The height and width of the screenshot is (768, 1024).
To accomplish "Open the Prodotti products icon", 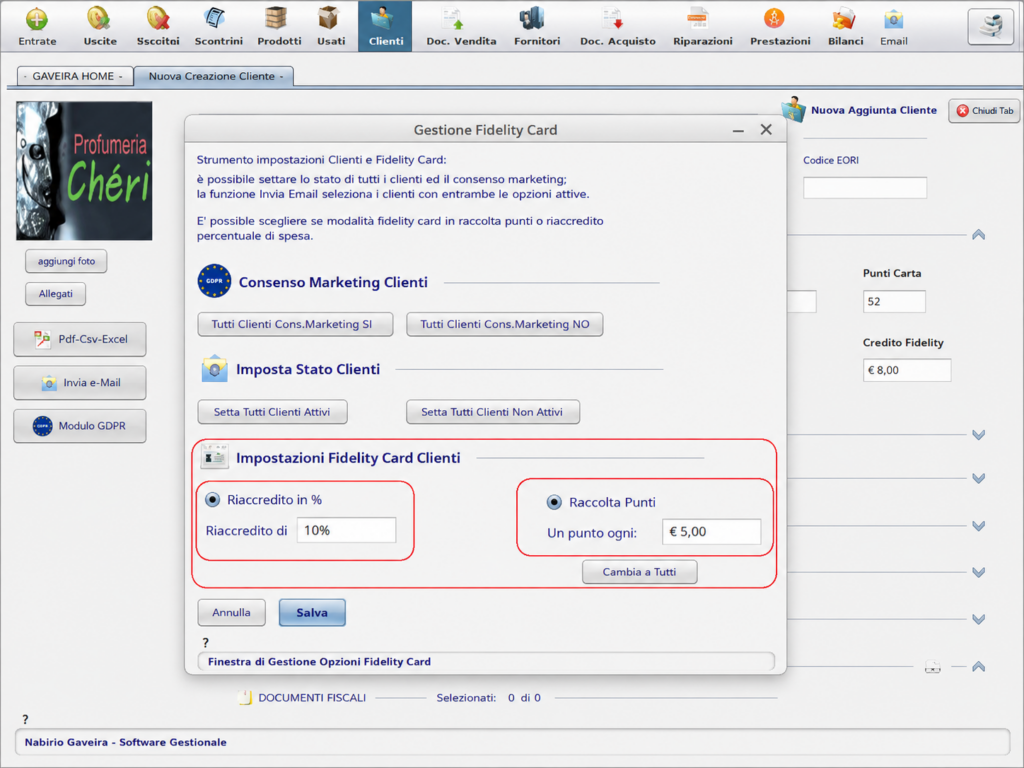I will (x=279, y=26).
